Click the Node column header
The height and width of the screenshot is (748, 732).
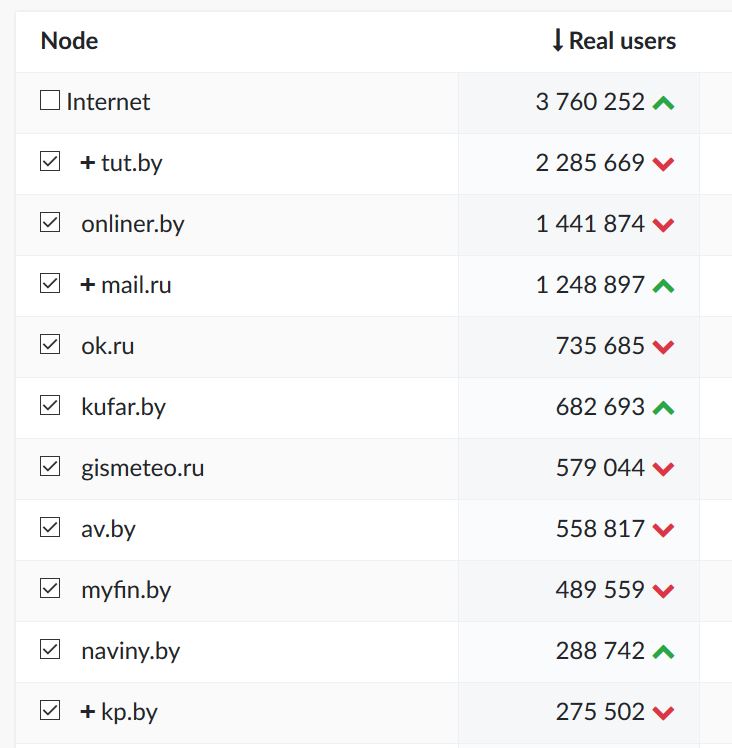tap(69, 41)
